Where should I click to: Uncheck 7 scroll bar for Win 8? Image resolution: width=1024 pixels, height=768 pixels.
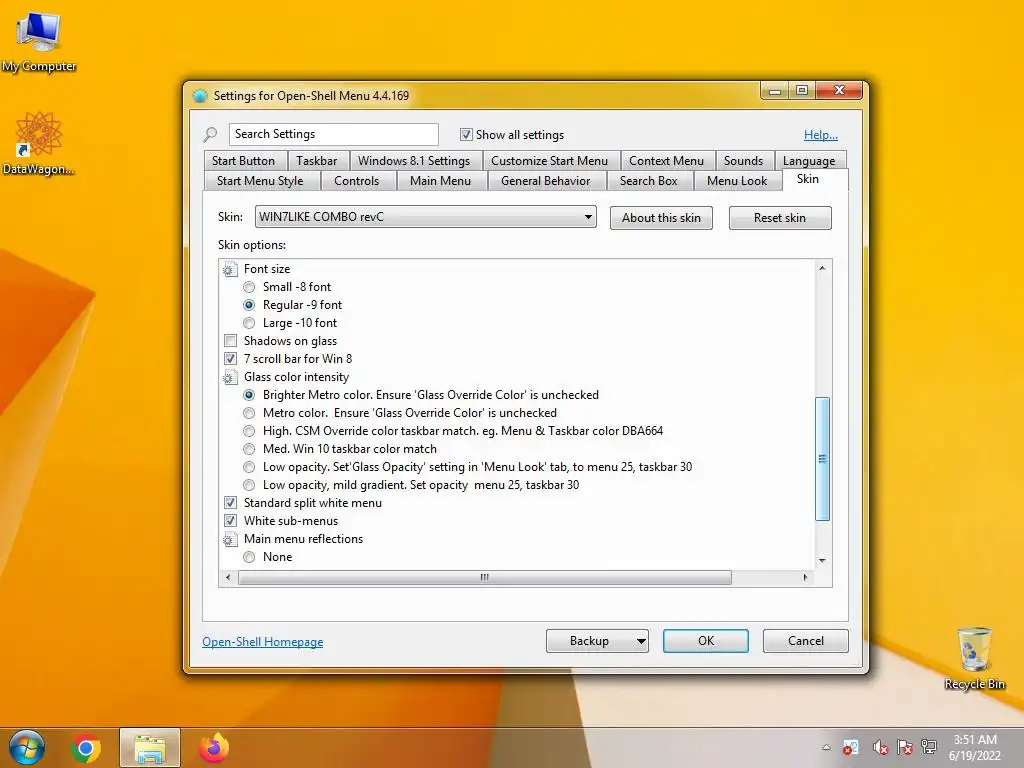[230, 359]
